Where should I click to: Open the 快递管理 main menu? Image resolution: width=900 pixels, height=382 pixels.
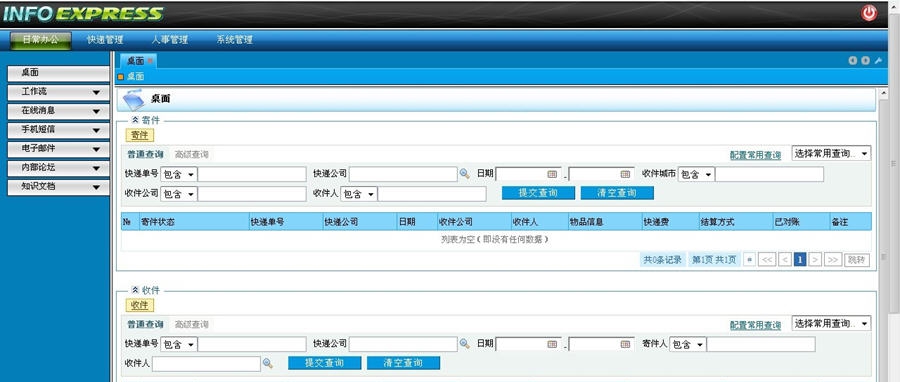pyautogui.click(x=105, y=40)
